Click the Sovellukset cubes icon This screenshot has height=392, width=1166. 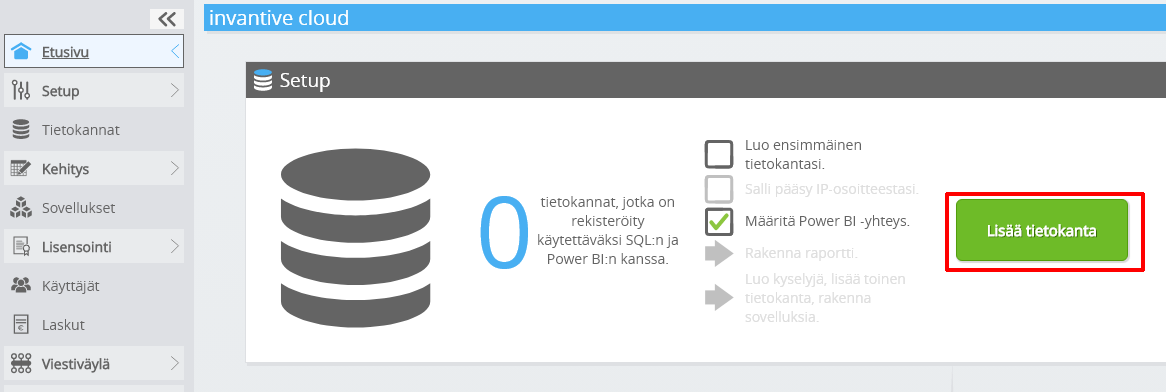(21, 208)
